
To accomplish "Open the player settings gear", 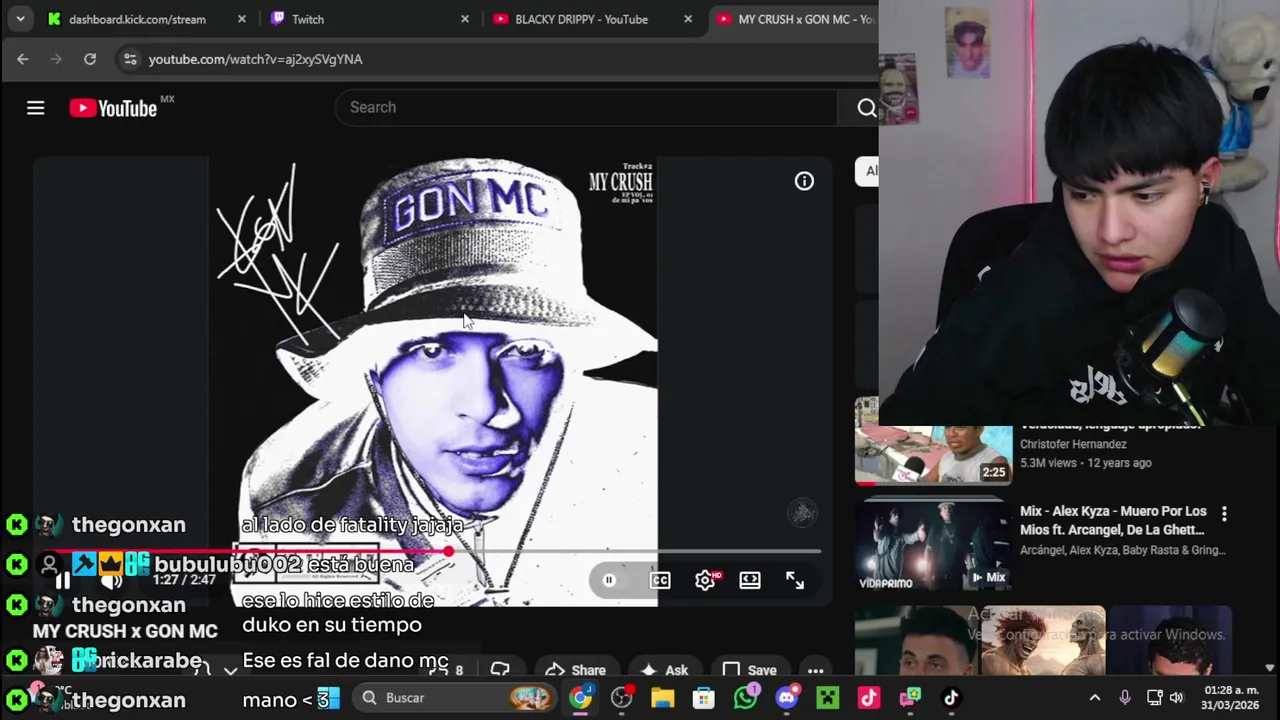I will 705,580.
